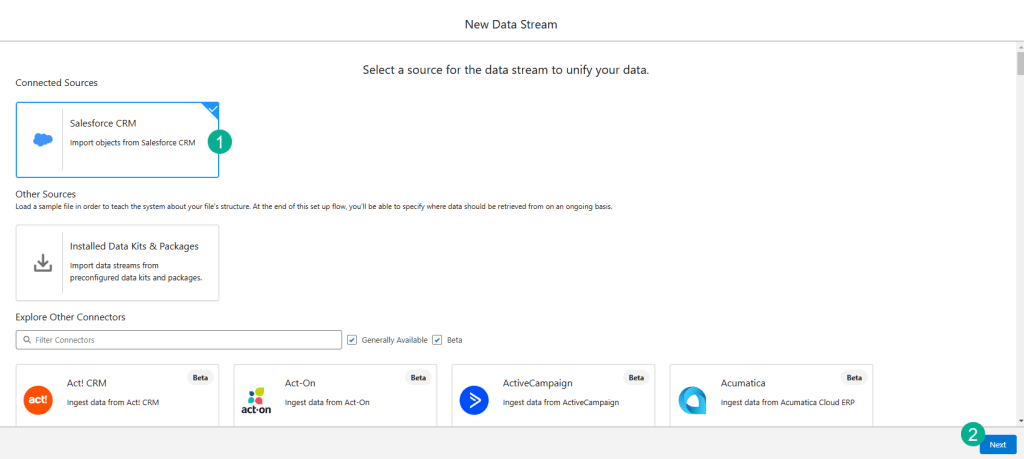Select the Acumatica connector card
The width and height of the screenshot is (1024, 459).
coord(771,396)
